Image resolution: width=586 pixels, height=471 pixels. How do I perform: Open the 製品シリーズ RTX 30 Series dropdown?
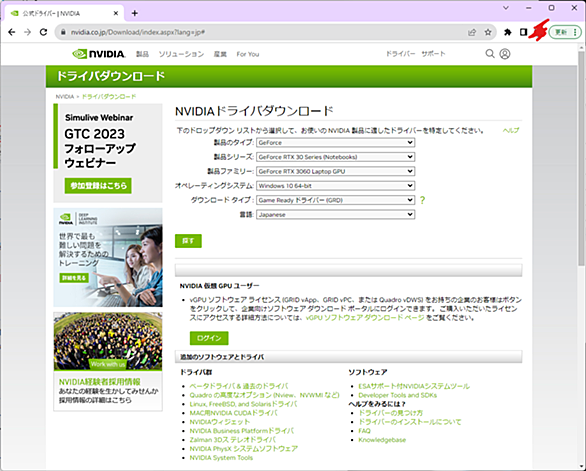click(335, 157)
